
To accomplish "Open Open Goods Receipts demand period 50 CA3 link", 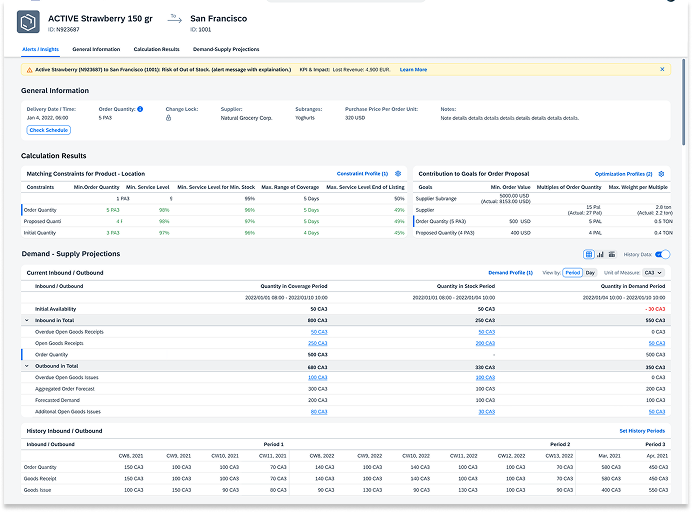I will (657, 343).
